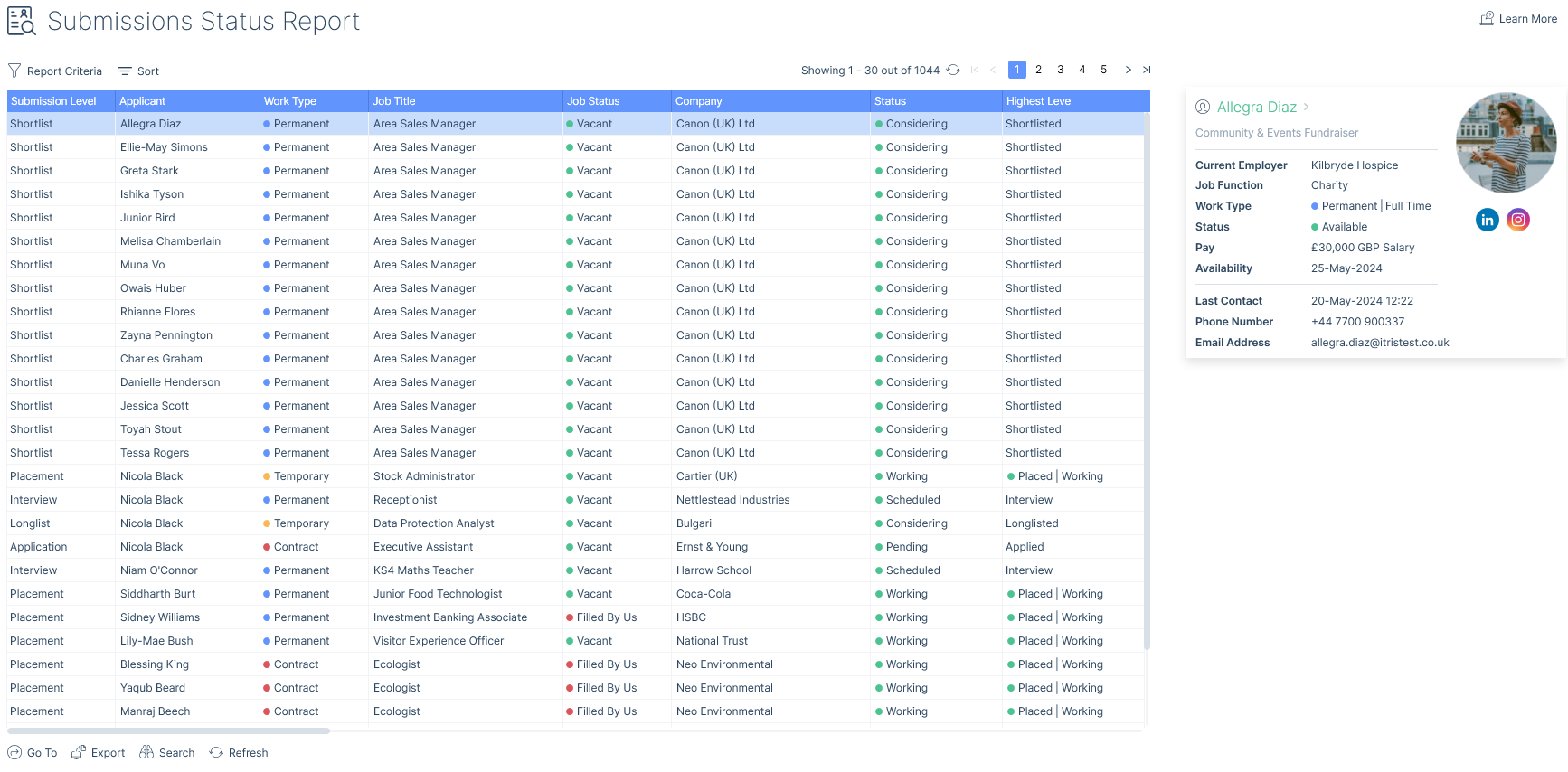Select the Owais Huber applicant cell
This screenshot has width=1568, height=772.
tap(188, 288)
